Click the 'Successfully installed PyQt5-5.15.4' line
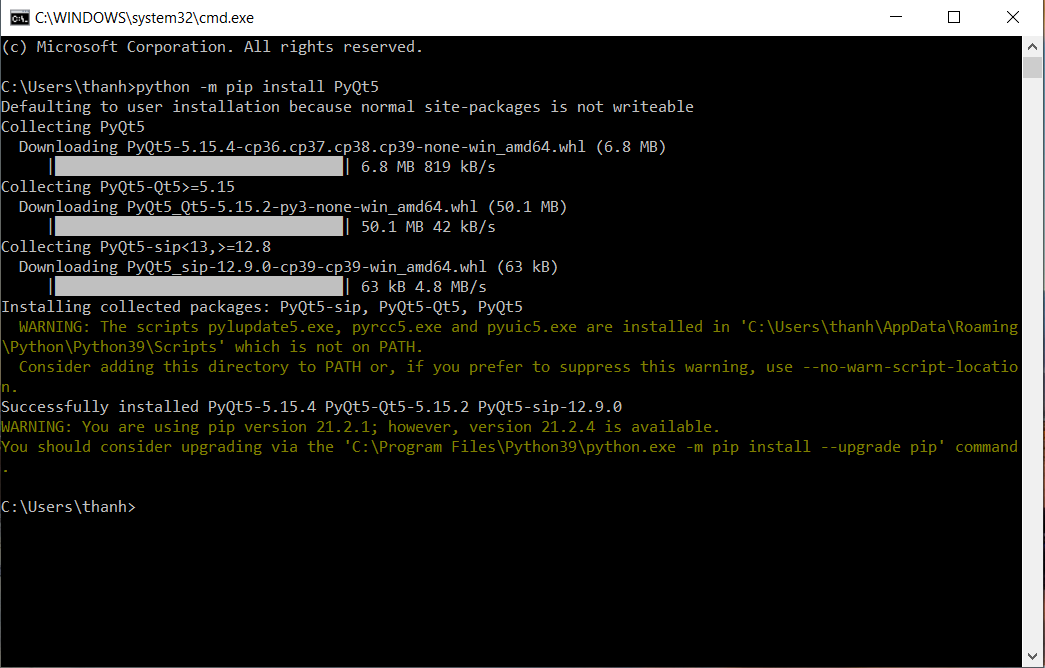 point(311,407)
